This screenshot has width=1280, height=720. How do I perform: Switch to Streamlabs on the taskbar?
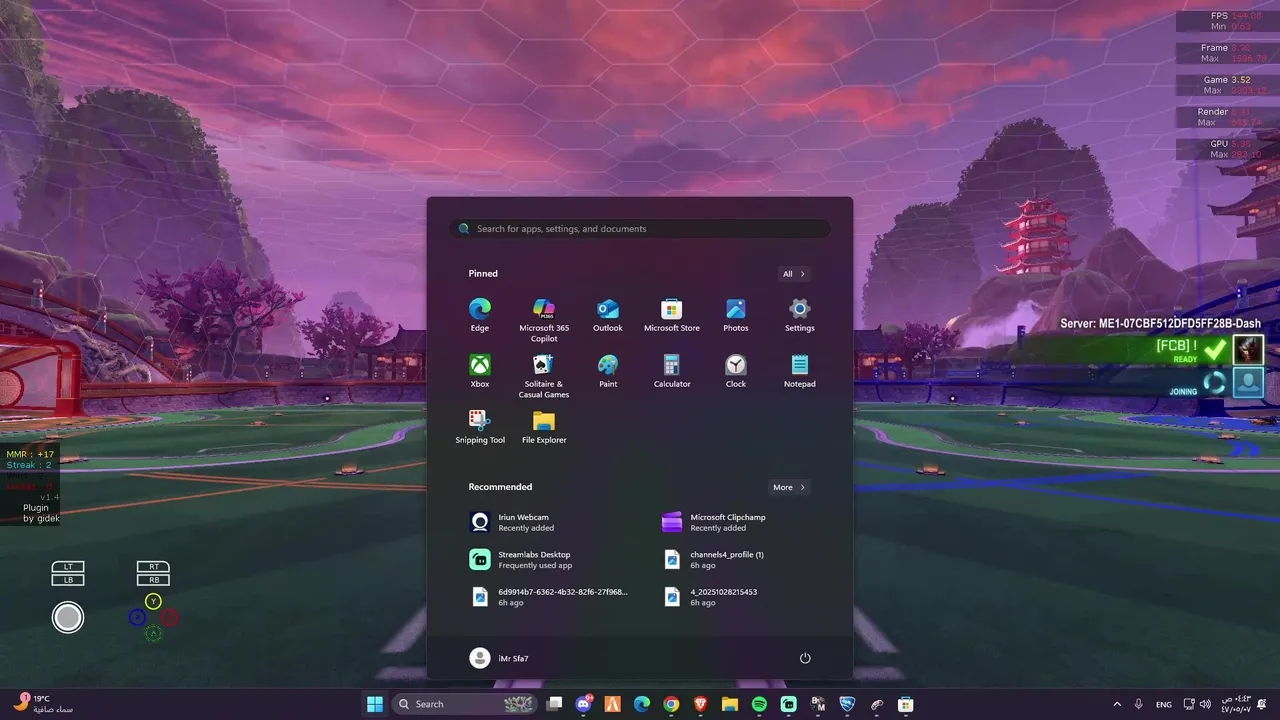click(788, 704)
